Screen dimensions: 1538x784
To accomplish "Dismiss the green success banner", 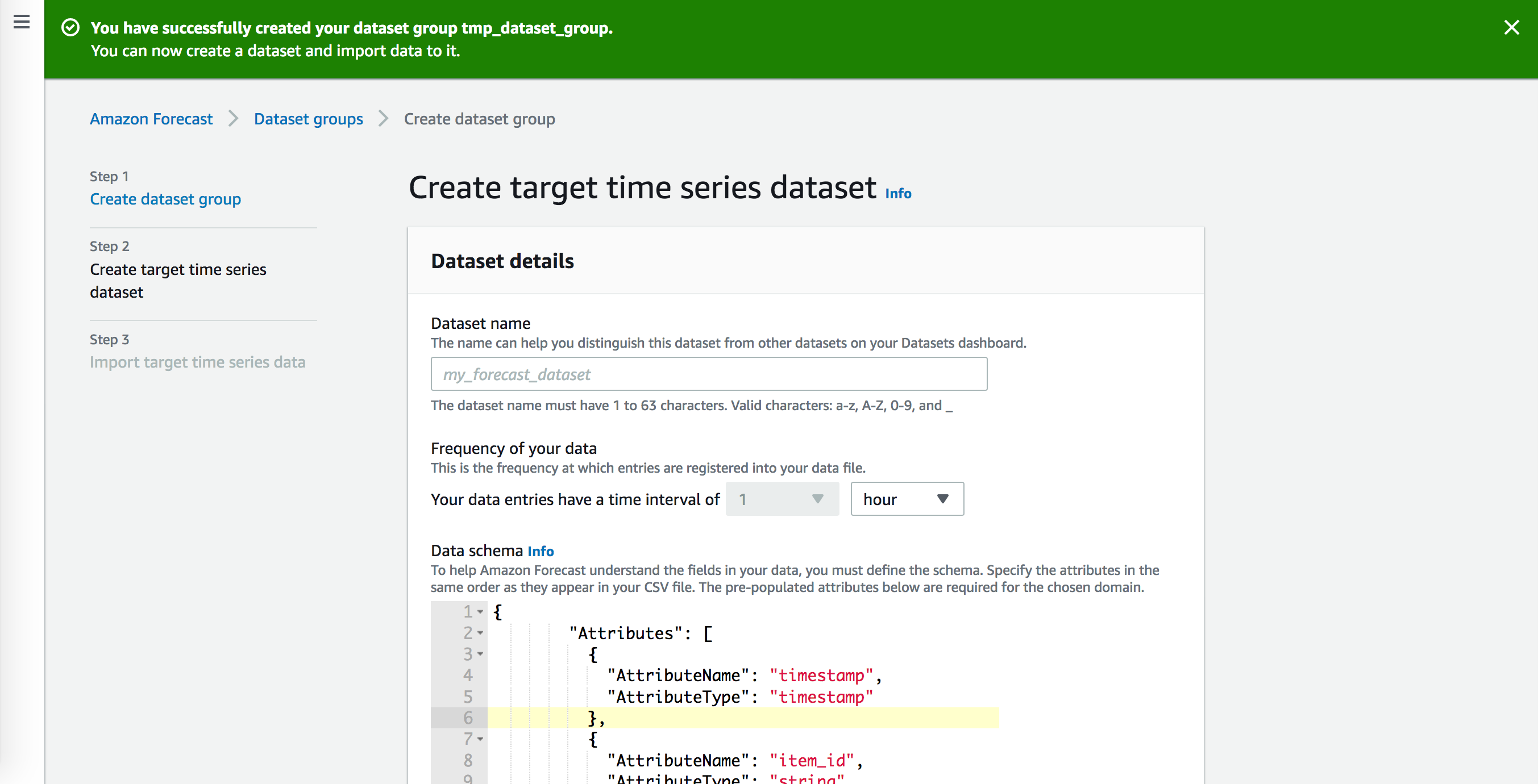I will click(x=1511, y=27).
